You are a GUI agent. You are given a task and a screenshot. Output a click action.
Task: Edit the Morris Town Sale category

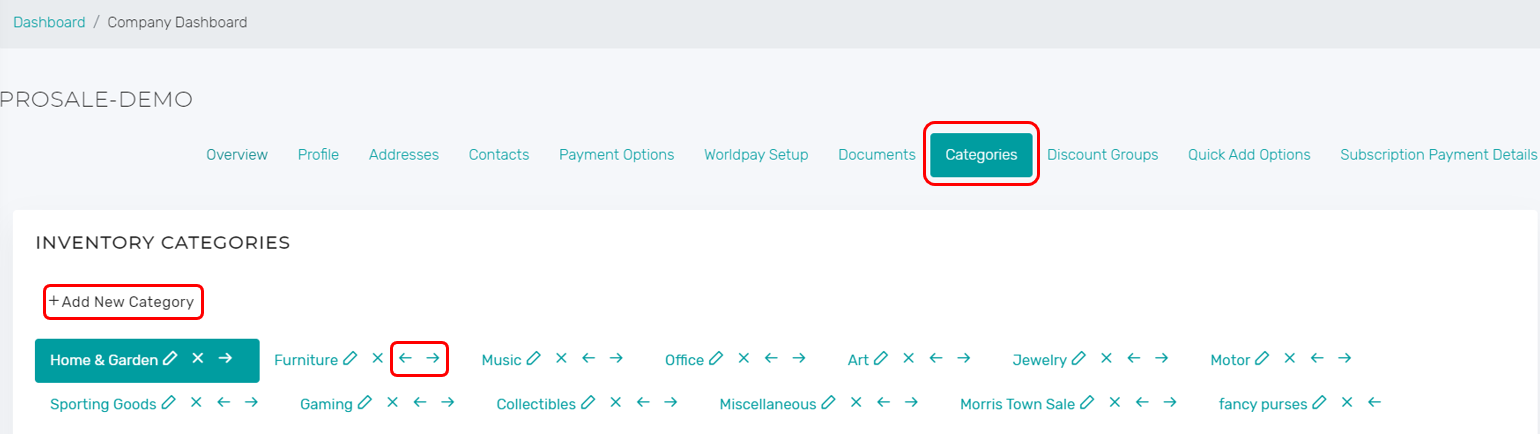click(x=1086, y=402)
